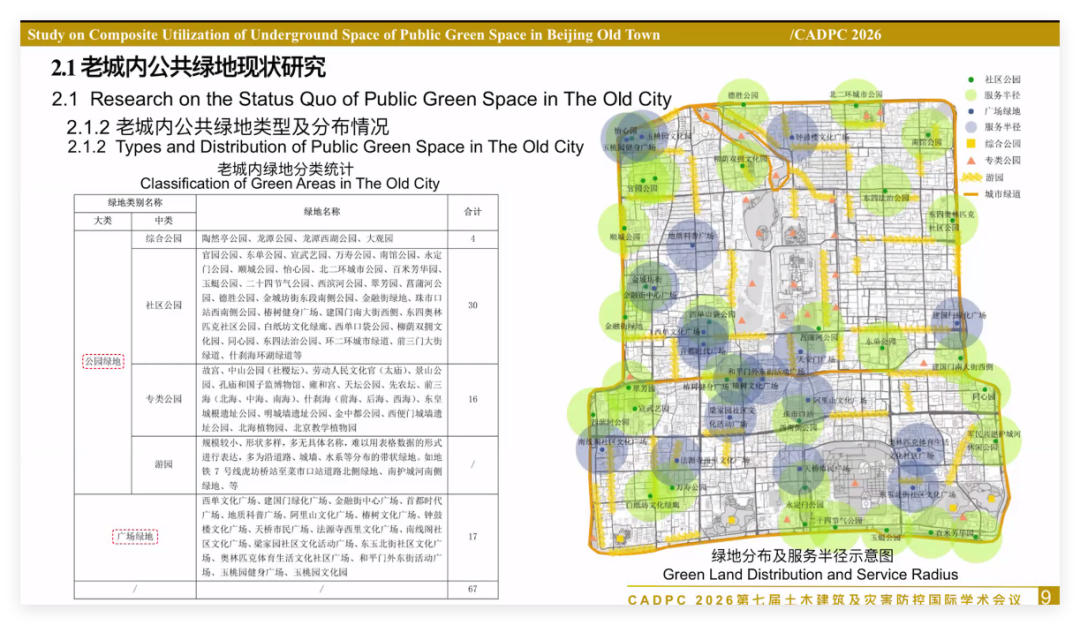The height and width of the screenshot is (625, 1080).
Task: Select the orange triangle 专类公园 legend icon
Action: click(x=970, y=160)
